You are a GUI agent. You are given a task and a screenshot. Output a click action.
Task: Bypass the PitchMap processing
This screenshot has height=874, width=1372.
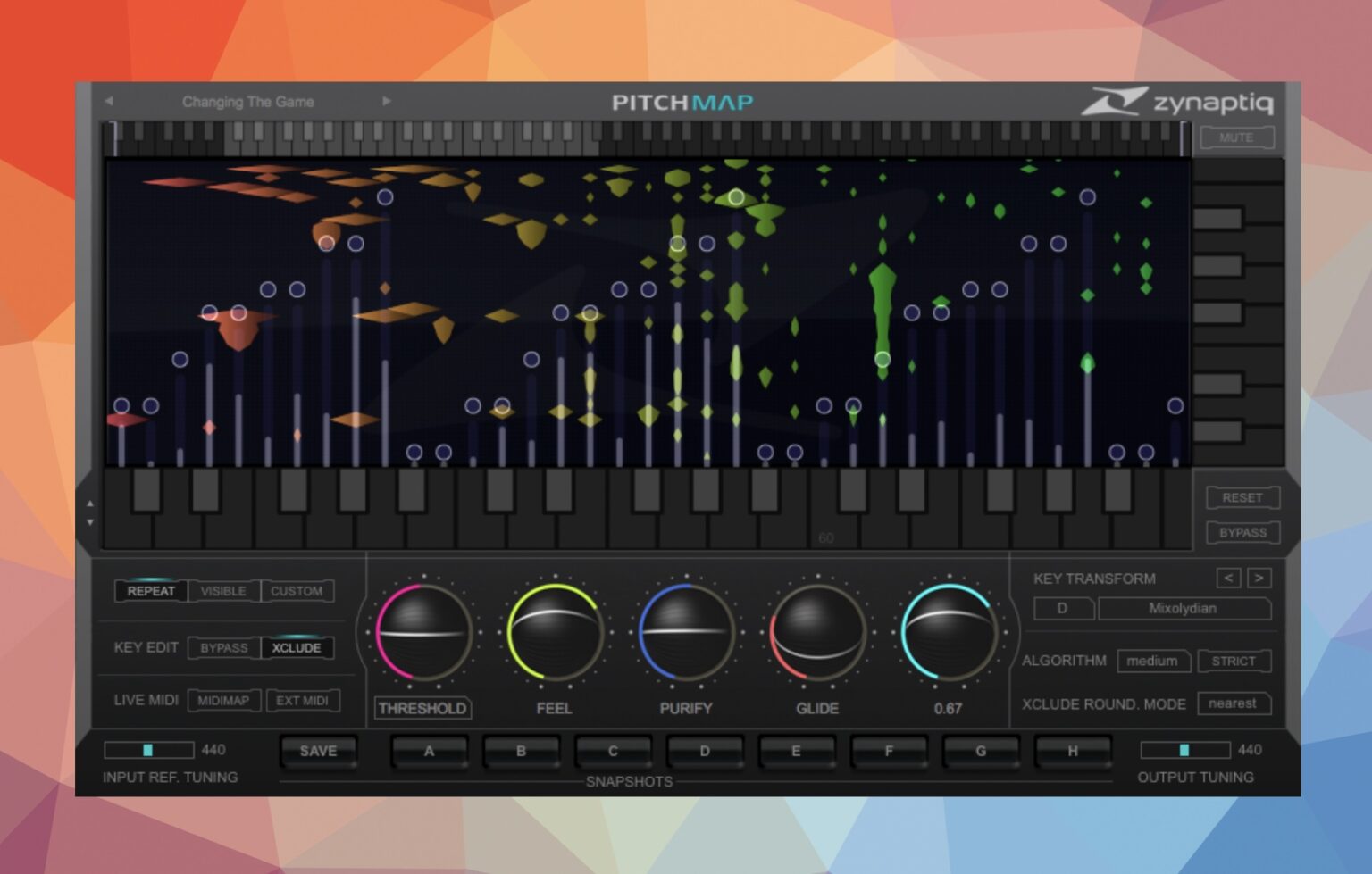pos(1242,532)
